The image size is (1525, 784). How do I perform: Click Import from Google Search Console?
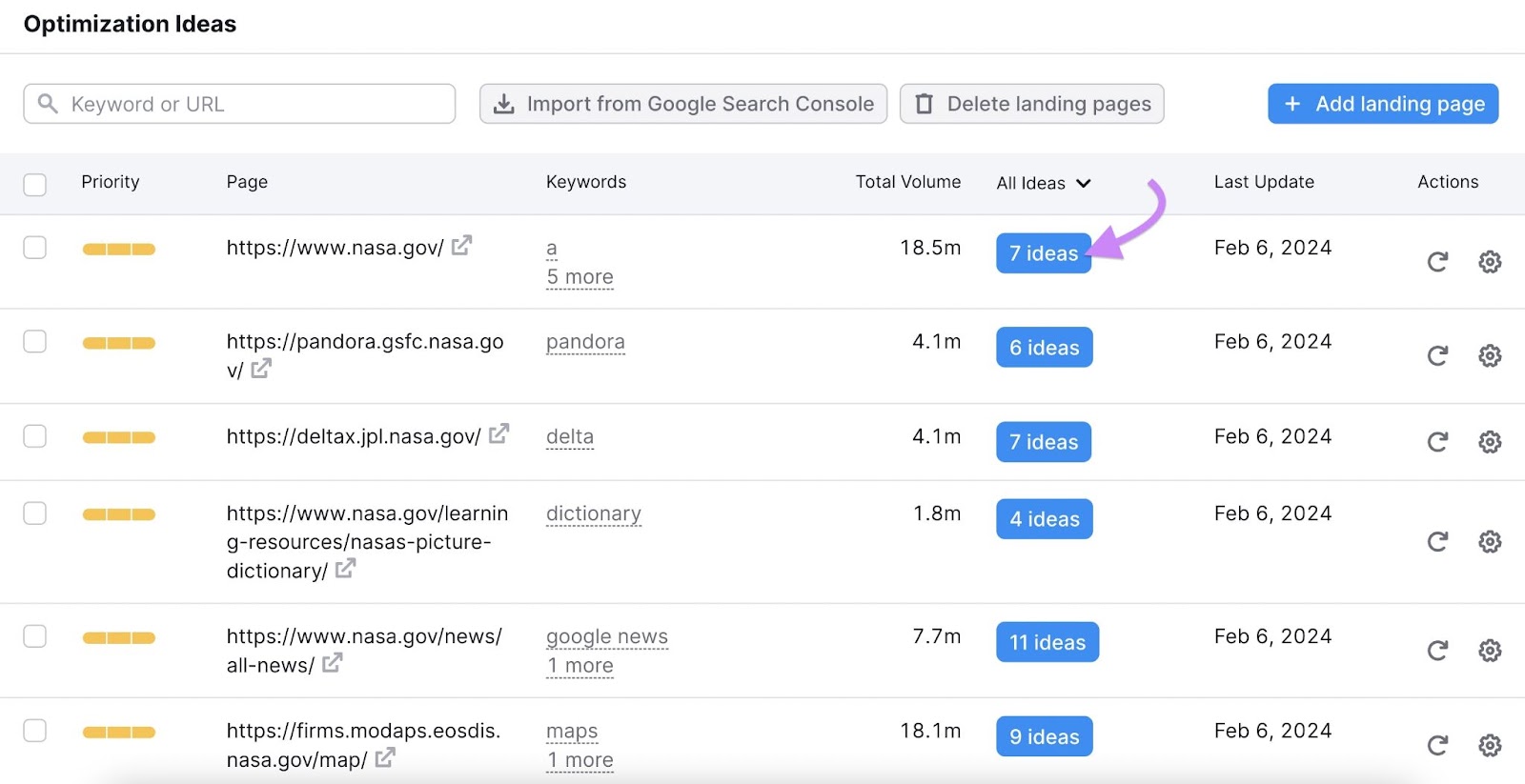(x=683, y=104)
